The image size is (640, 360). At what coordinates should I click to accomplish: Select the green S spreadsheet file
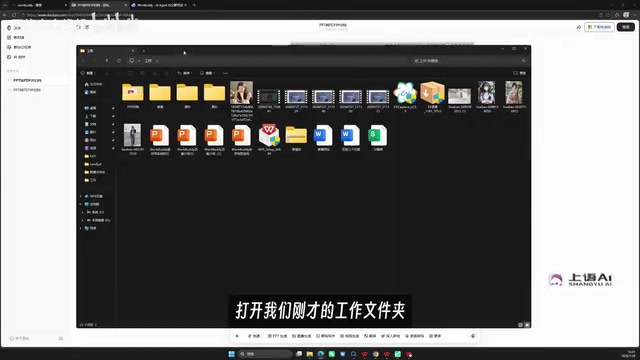[378, 138]
